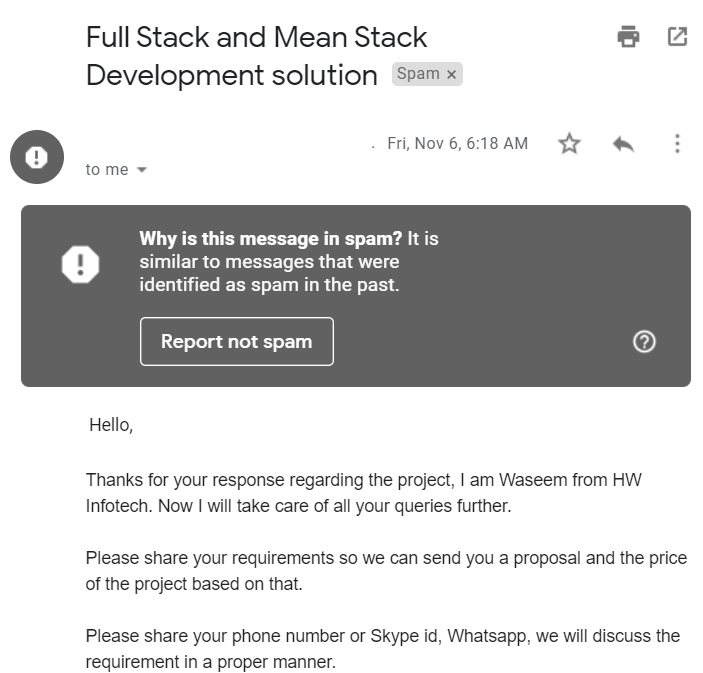This screenshot has width=703, height=673.
Task: Click the "to me" recipient text
Action: [107, 170]
